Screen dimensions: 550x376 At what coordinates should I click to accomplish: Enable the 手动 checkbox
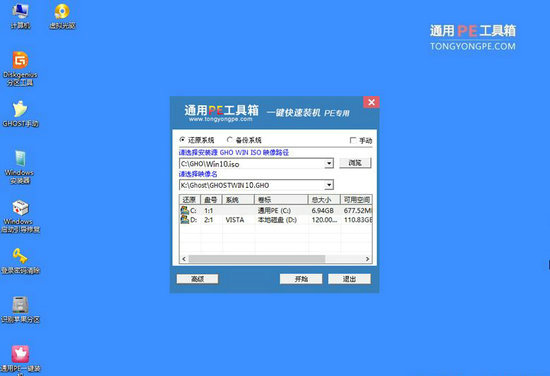[x=353, y=140]
